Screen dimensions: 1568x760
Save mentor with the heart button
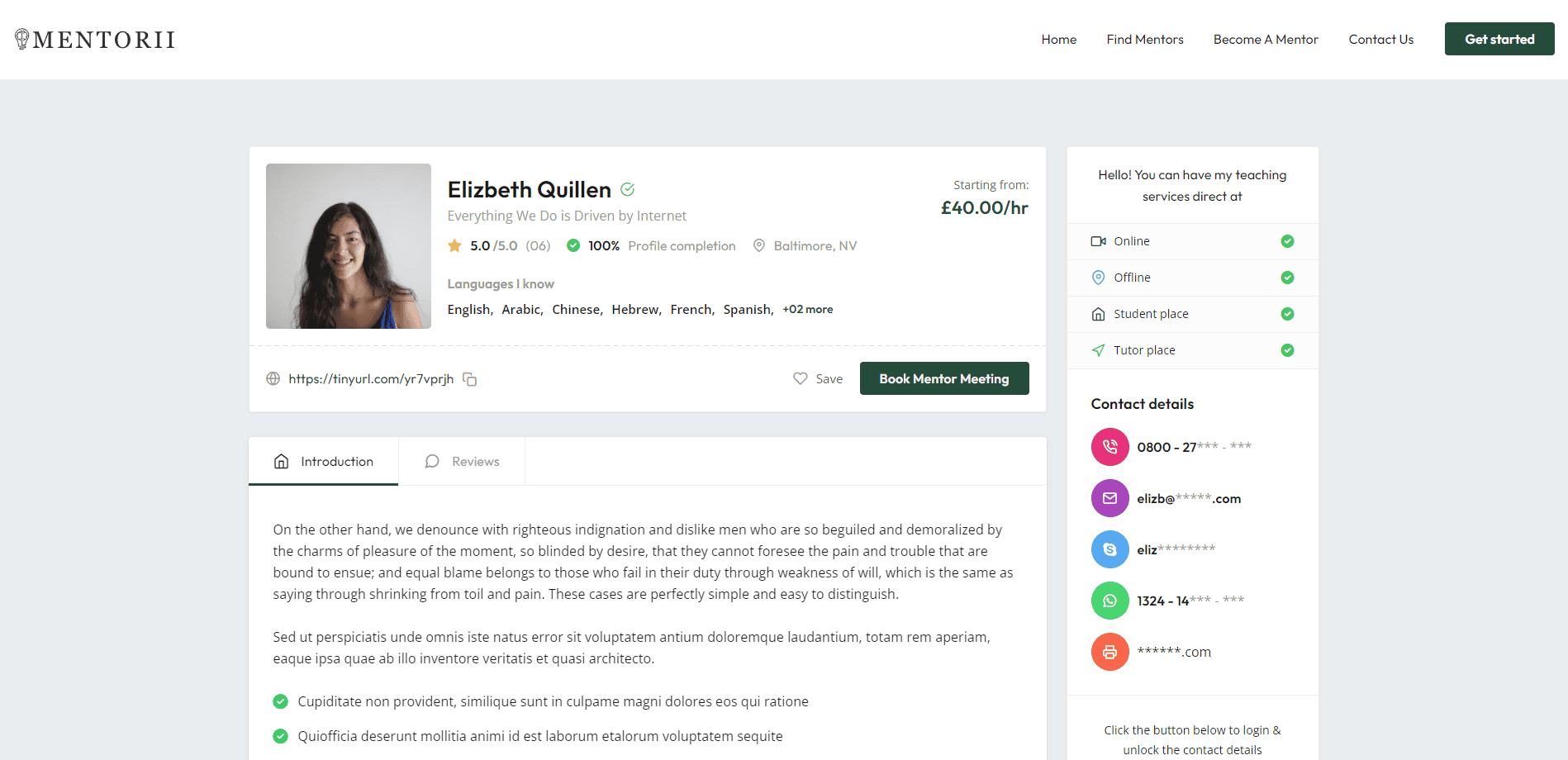(x=817, y=378)
